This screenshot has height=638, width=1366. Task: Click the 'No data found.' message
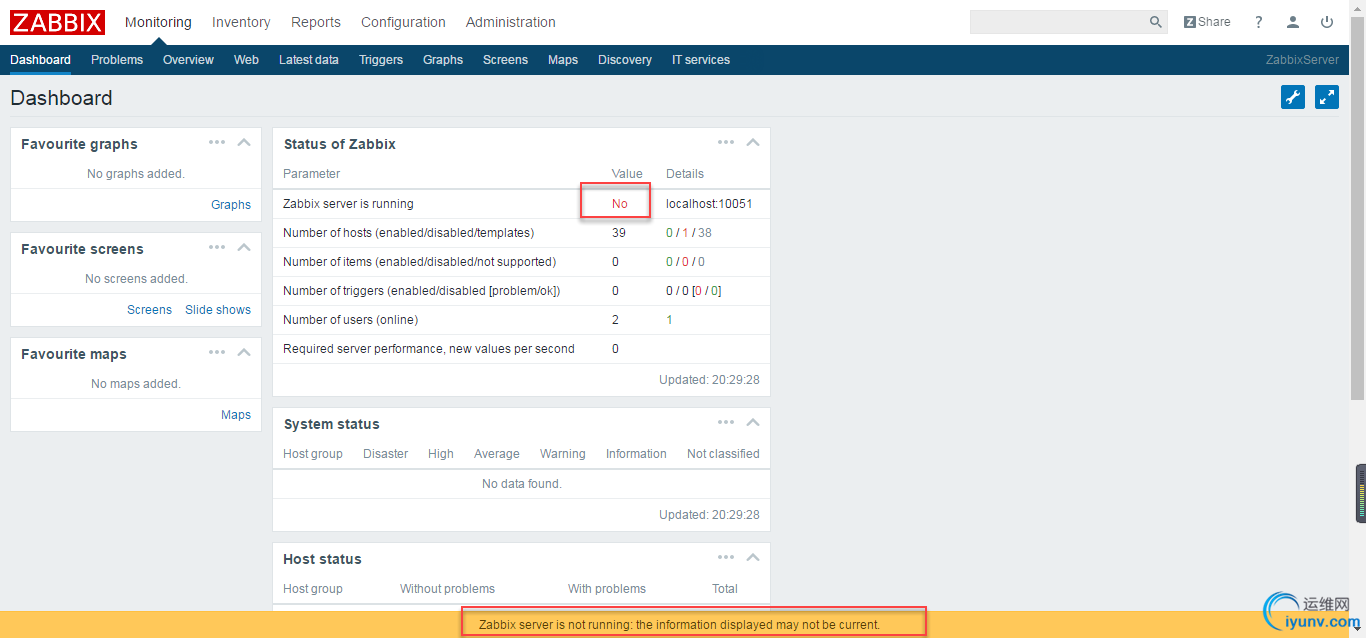pyautogui.click(x=522, y=484)
